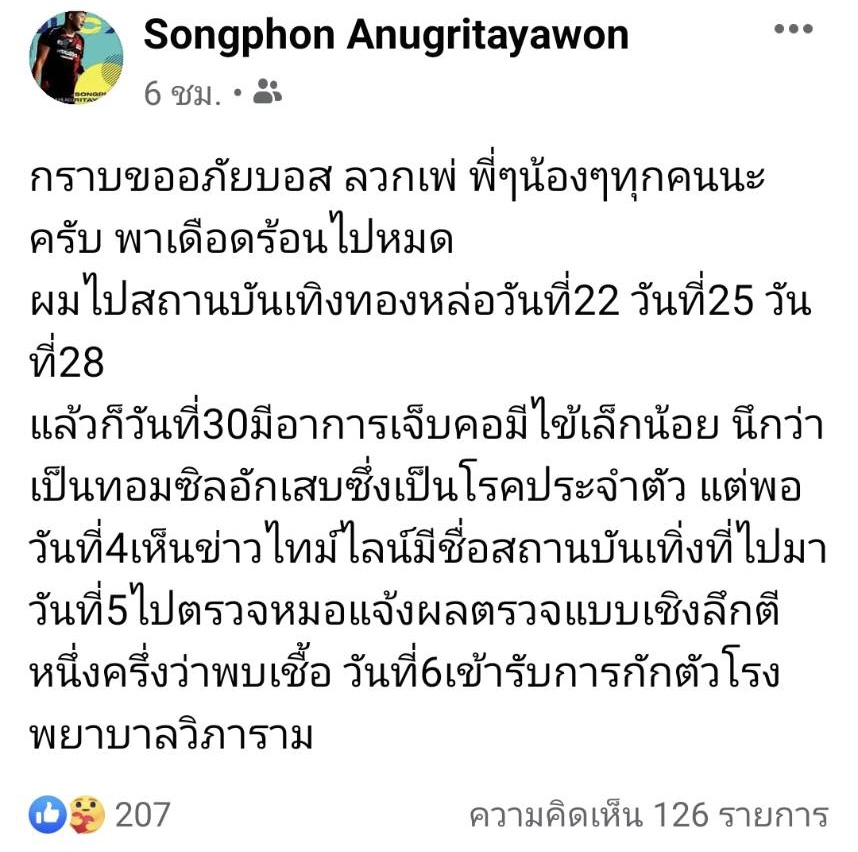This screenshot has height=852, width=858.
Task: Click the friends audience icon
Action: tap(267, 91)
